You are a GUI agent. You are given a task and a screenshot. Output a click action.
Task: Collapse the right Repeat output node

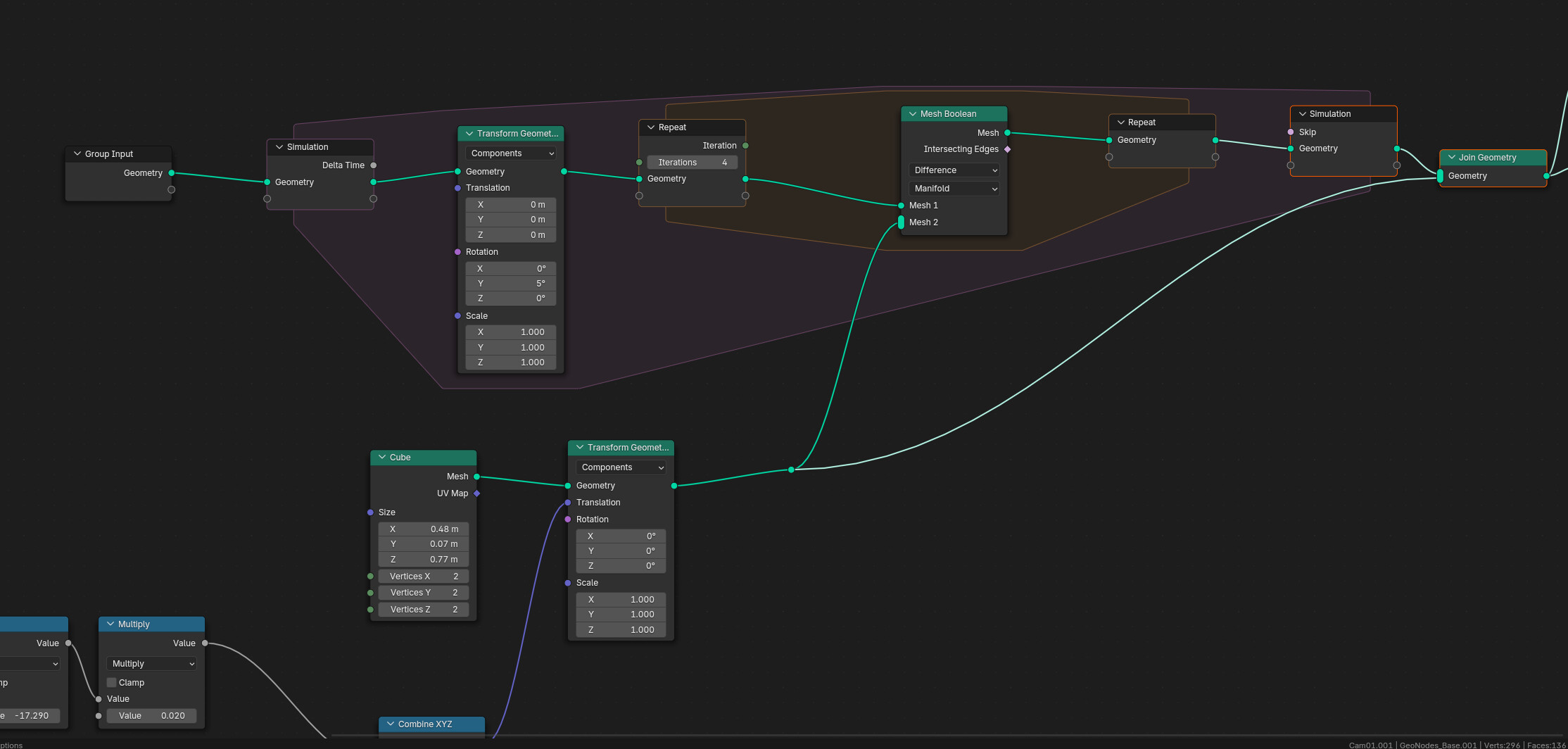pos(1121,122)
